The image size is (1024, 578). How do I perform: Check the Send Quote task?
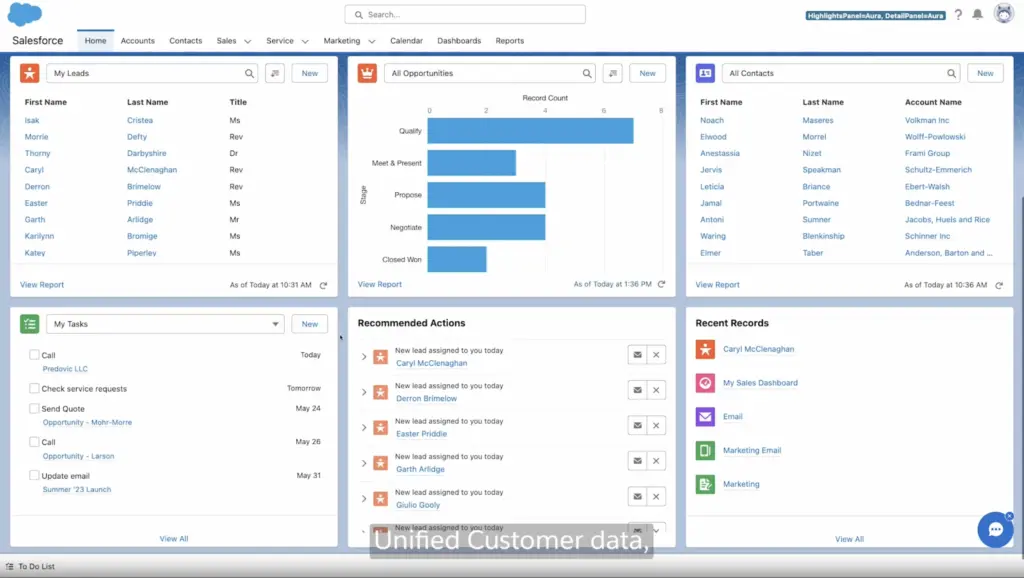click(34, 408)
